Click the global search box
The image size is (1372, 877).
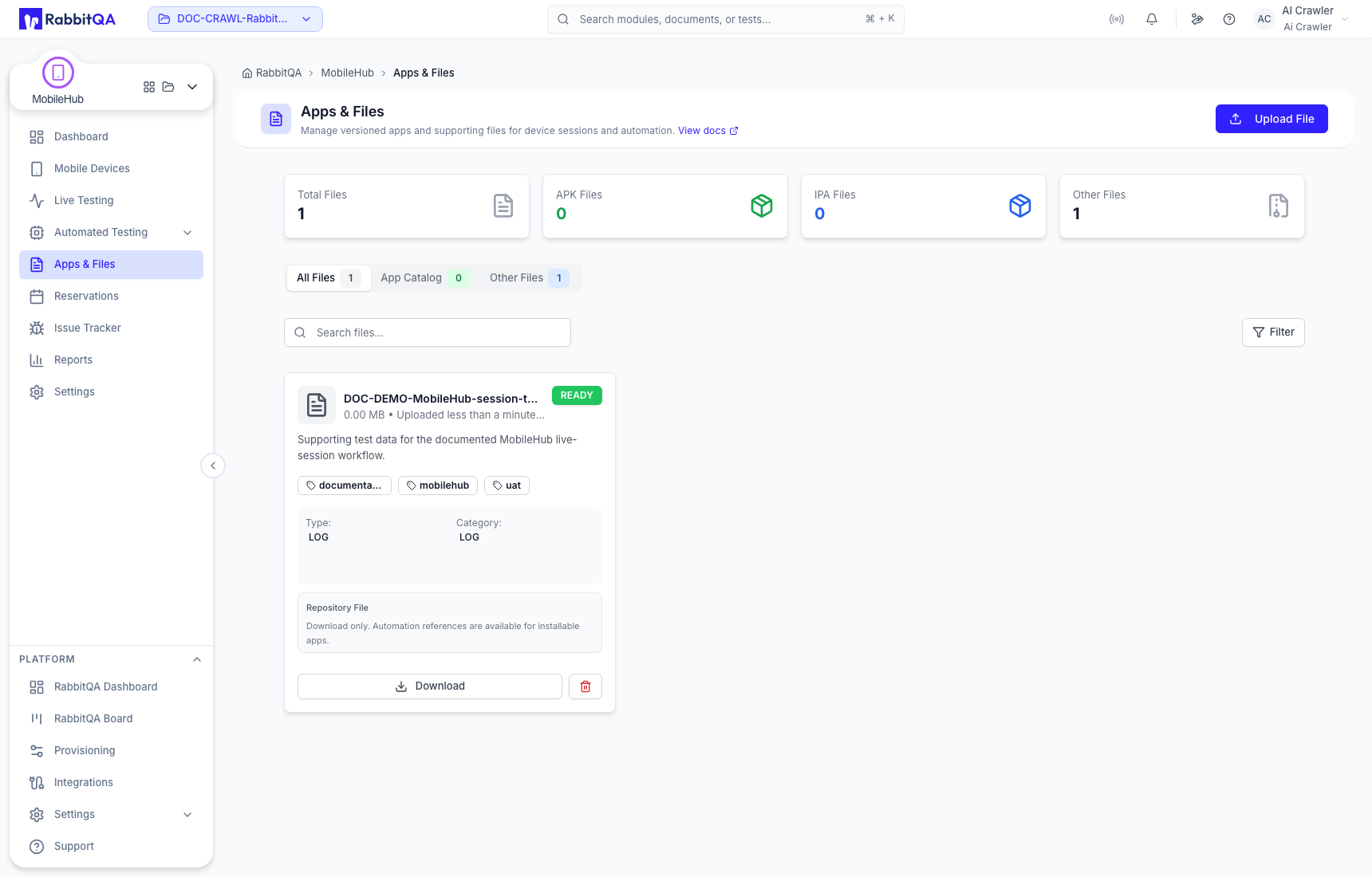click(x=726, y=19)
